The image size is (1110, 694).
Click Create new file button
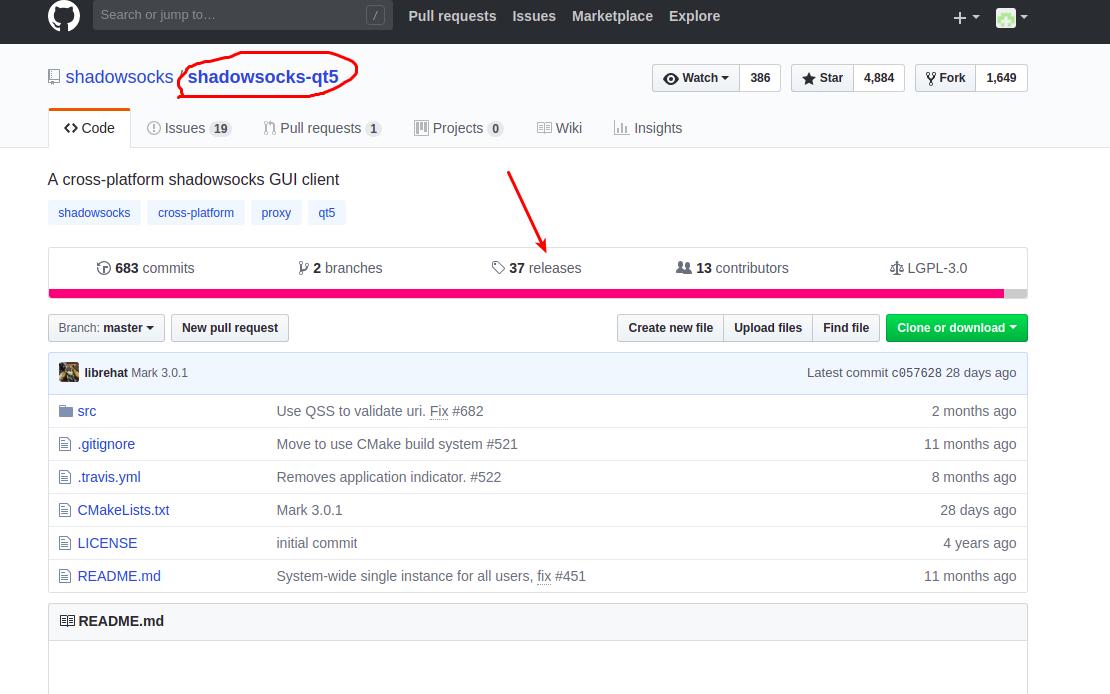(670, 328)
